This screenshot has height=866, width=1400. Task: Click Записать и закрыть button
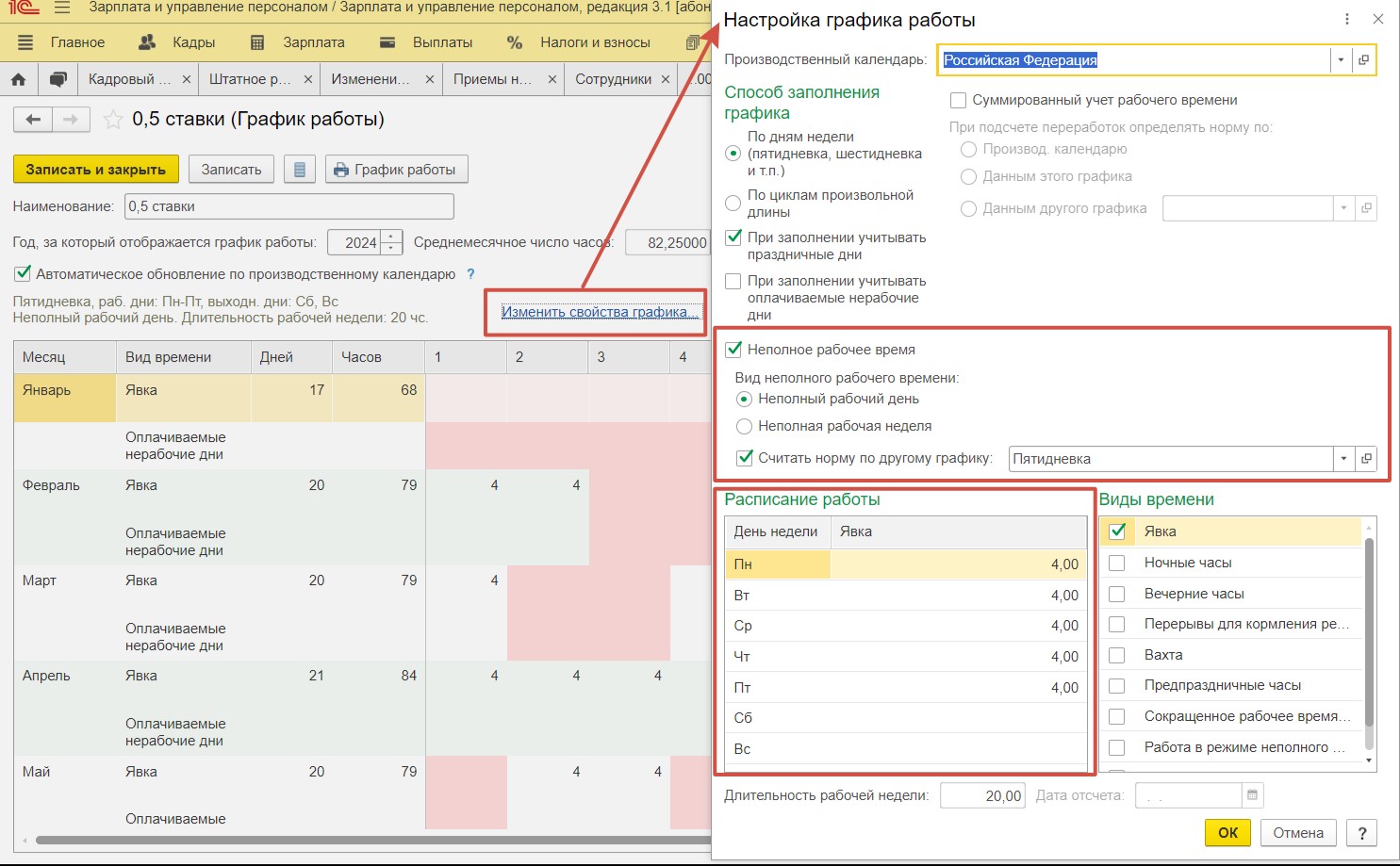[95, 170]
